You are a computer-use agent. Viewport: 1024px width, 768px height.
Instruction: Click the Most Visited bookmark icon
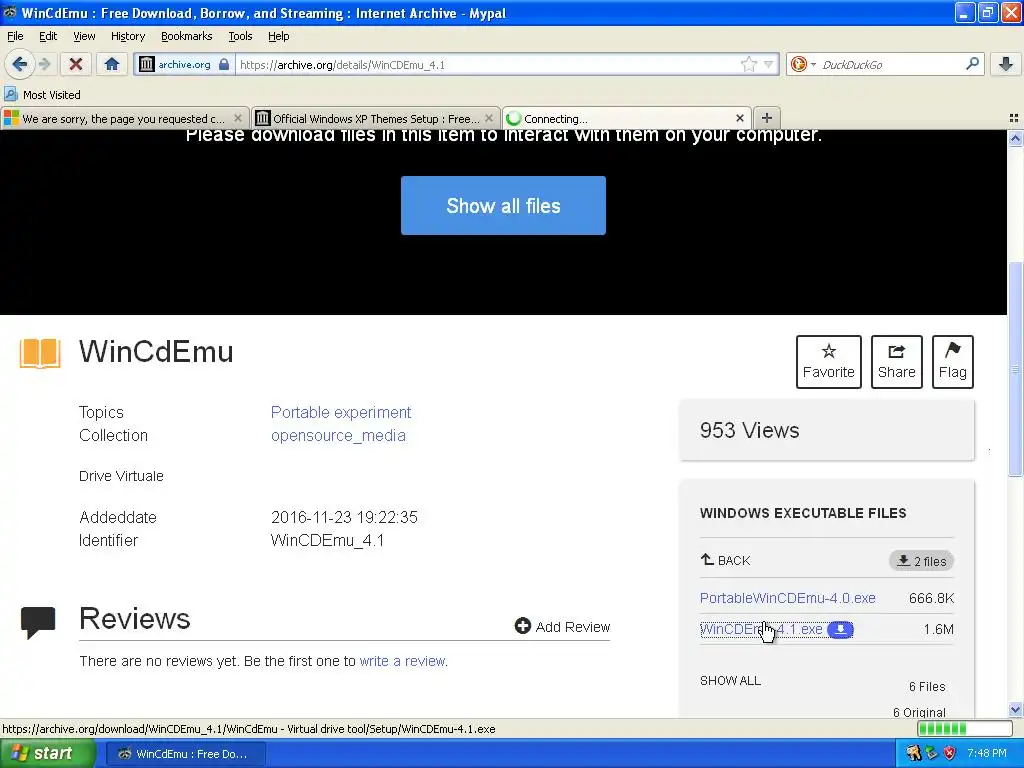pyautogui.click(x=10, y=95)
